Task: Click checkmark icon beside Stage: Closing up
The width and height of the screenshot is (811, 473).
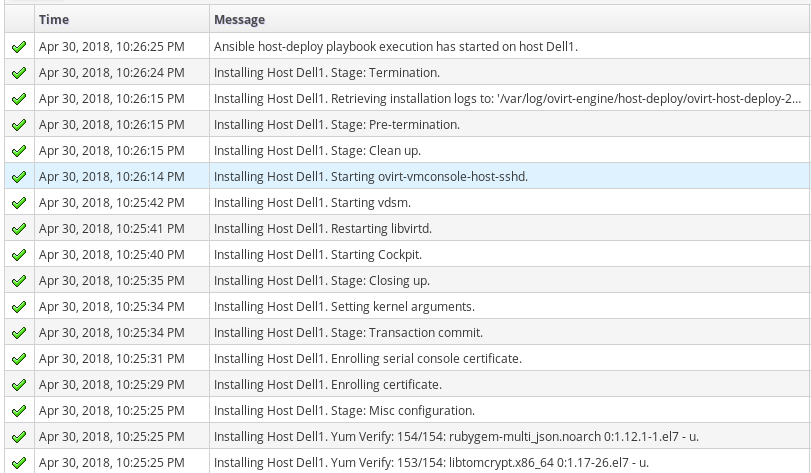Action: (19, 281)
